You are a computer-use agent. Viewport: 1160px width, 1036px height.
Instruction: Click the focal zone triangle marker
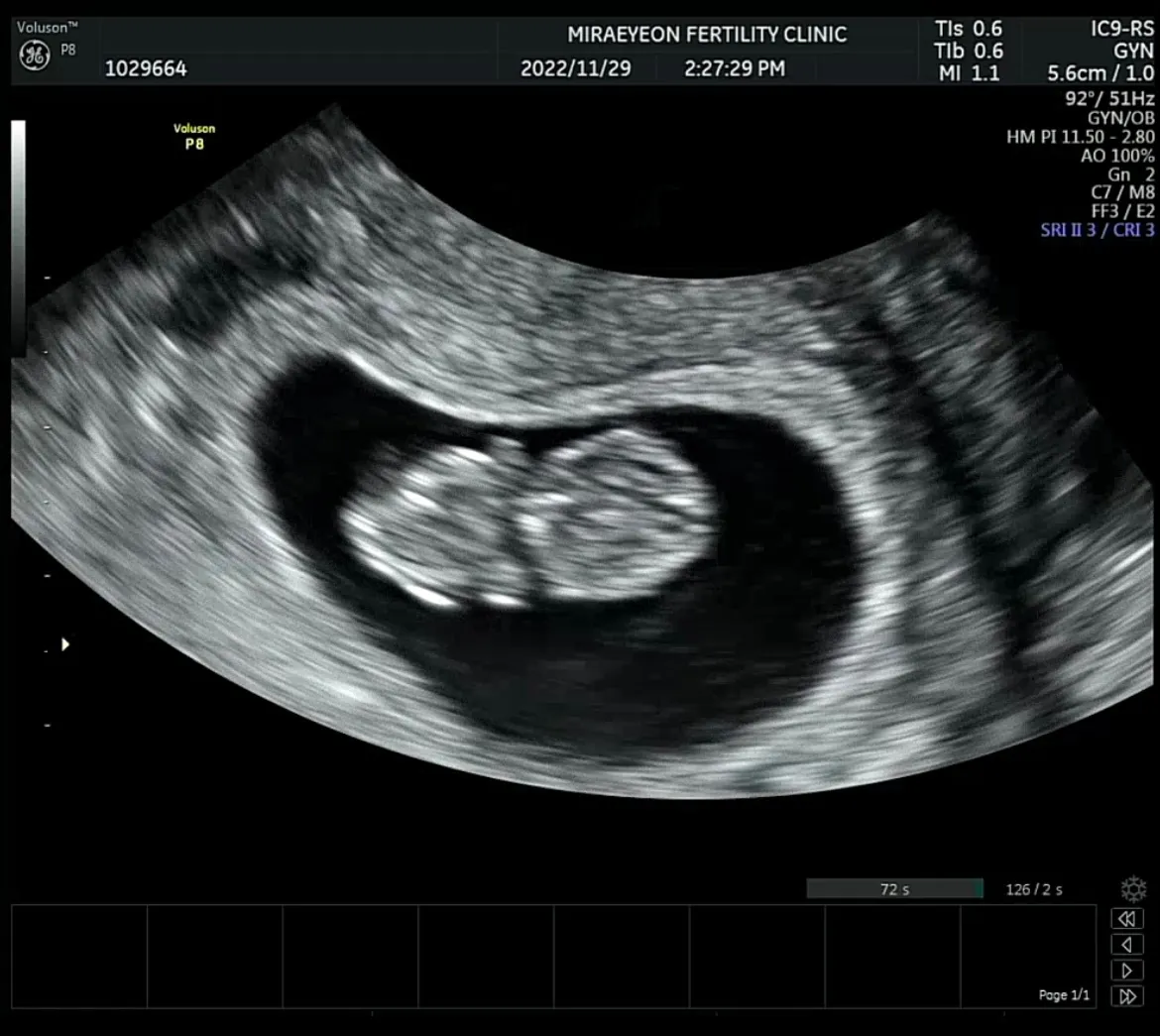click(65, 644)
